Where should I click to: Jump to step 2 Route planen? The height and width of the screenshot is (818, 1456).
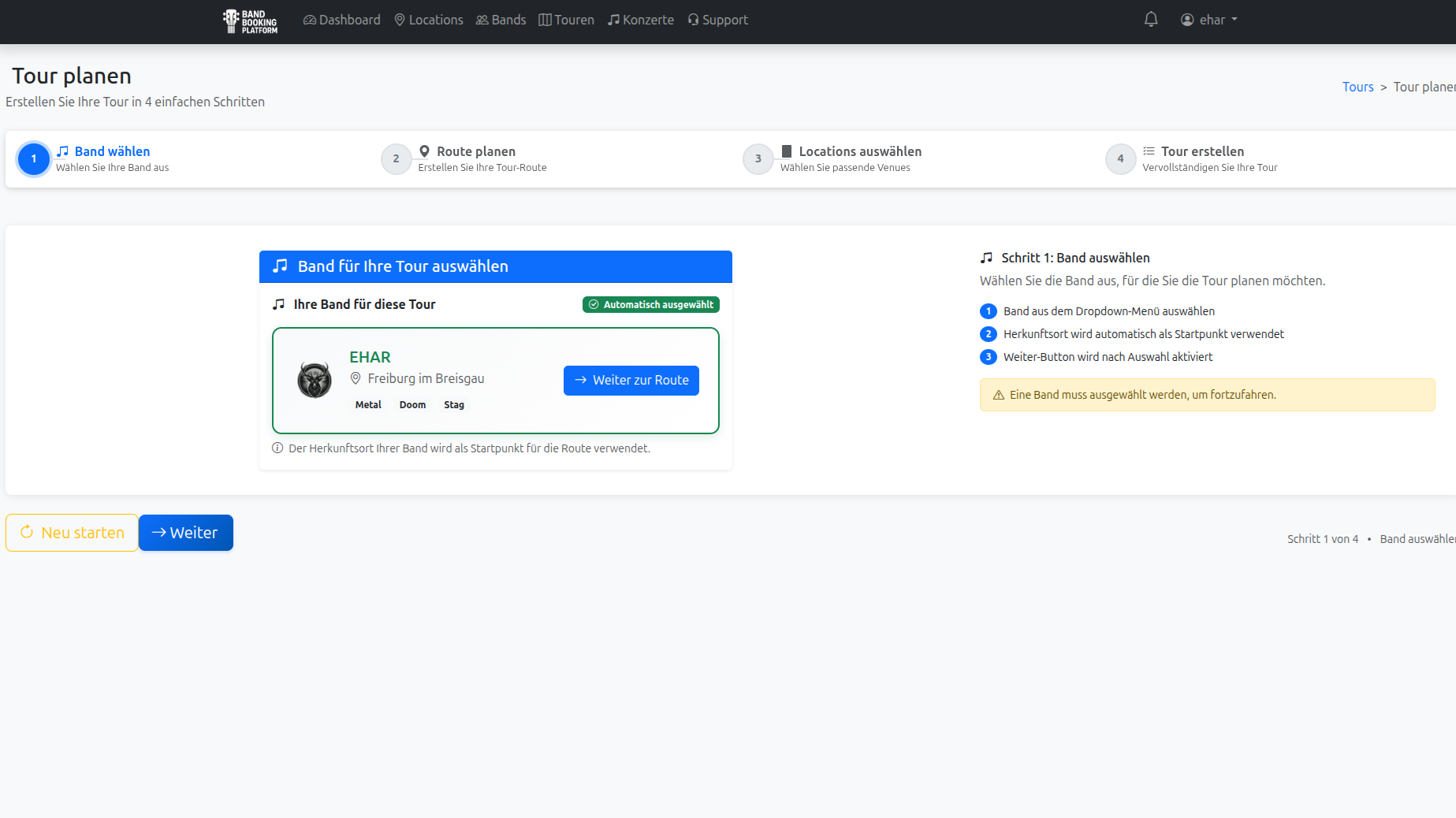(x=475, y=151)
